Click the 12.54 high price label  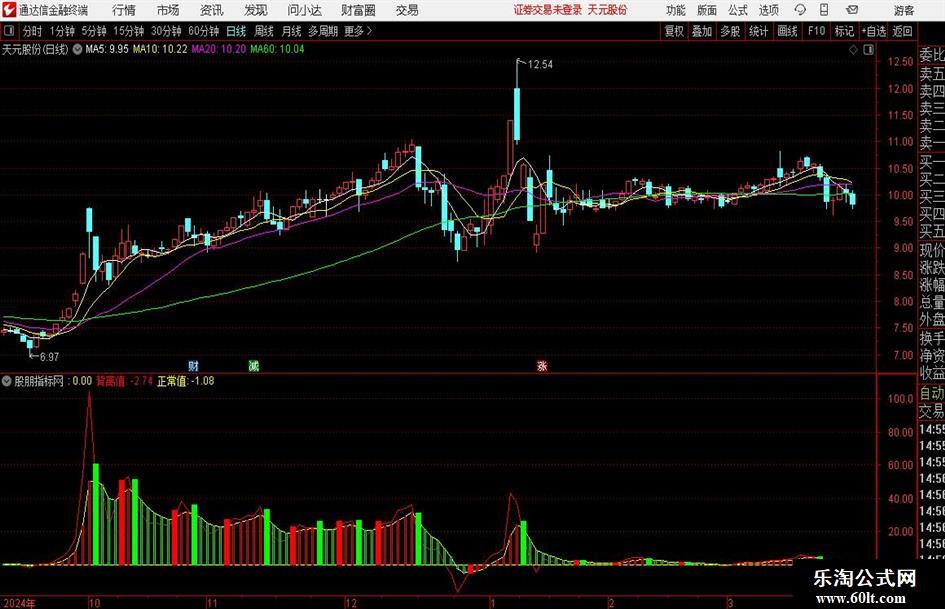[540, 65]
